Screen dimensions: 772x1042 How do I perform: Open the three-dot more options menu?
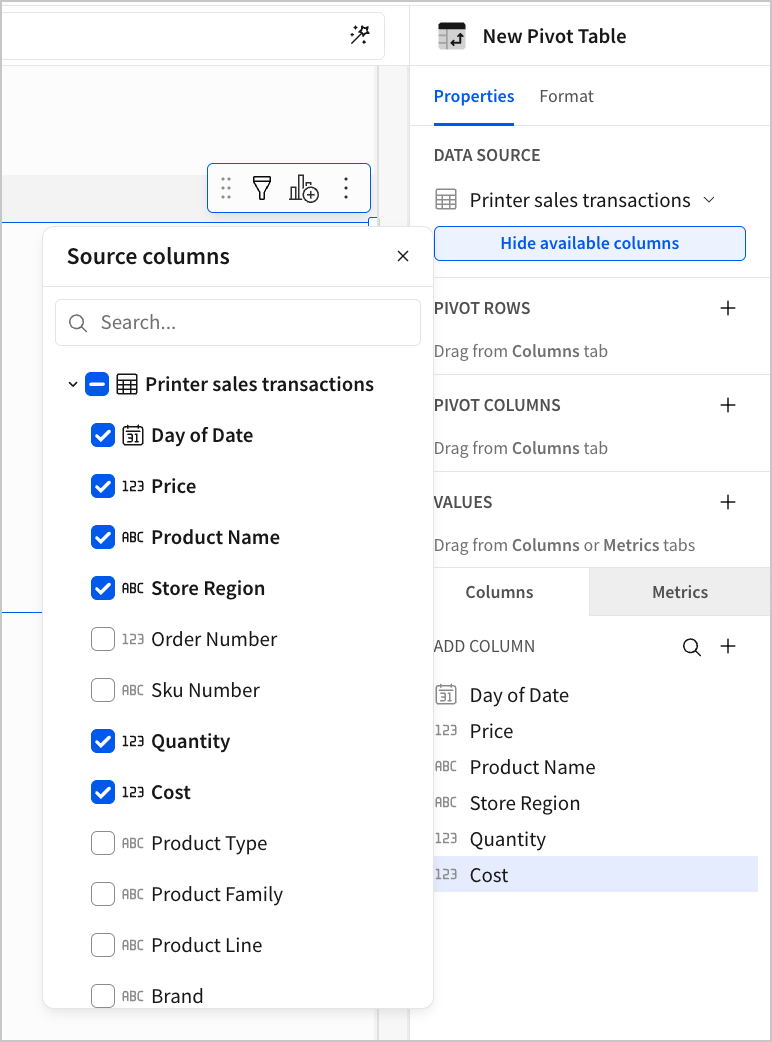click(346, 188)
